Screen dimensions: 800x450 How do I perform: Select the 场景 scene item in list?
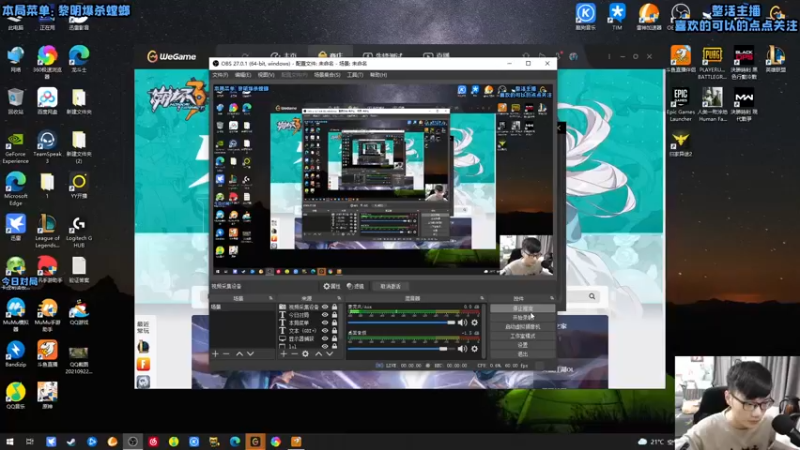(243, 307)
